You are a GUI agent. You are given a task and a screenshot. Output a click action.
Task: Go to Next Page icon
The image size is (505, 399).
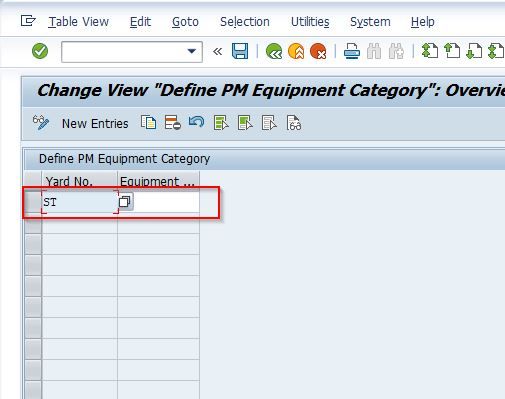(x=474, y=51)
